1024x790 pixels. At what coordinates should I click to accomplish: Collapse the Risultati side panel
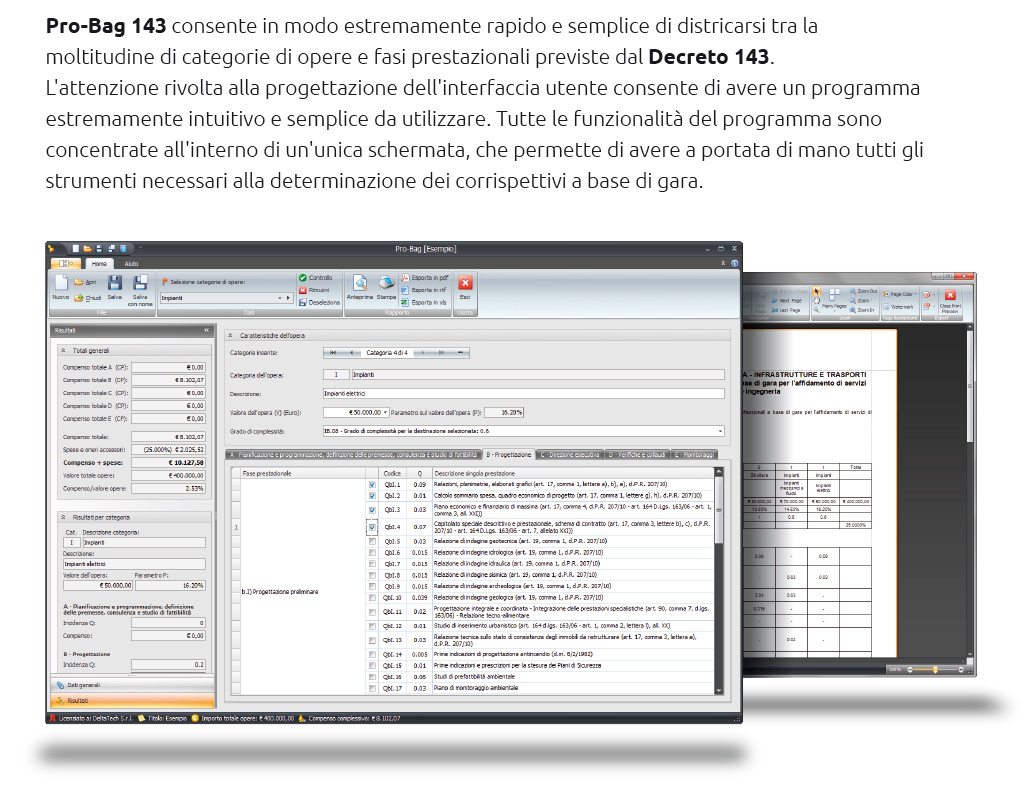pyautogui.click(x=206, y=330)
